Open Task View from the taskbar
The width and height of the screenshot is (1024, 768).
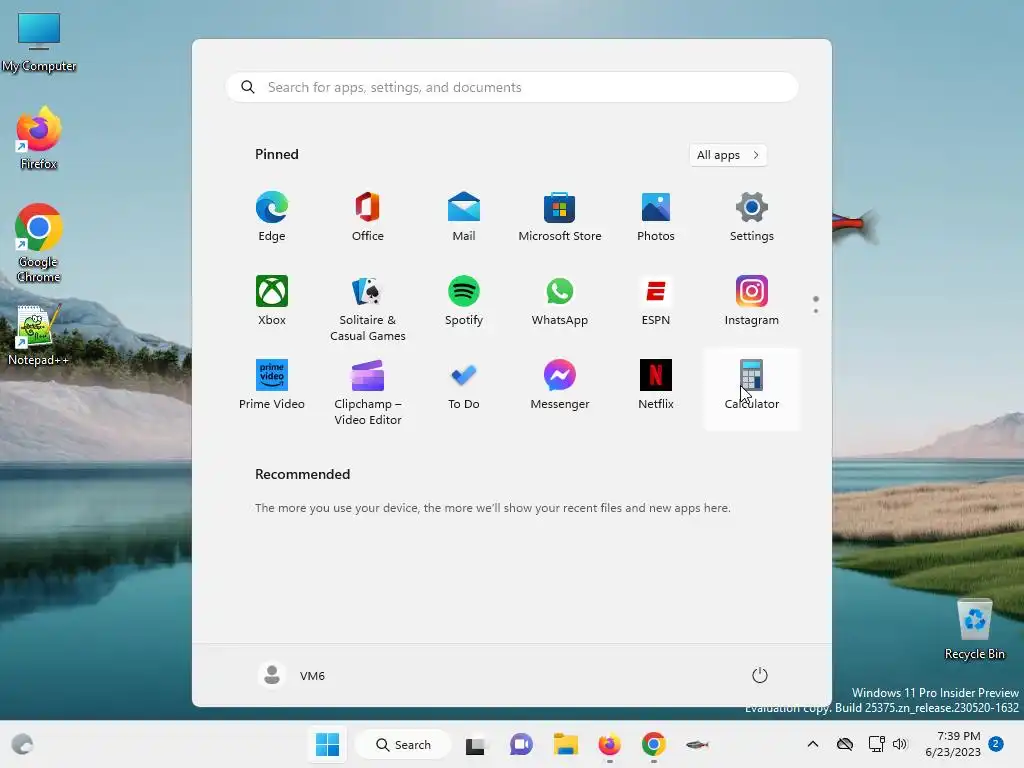(x=475, y=744)
